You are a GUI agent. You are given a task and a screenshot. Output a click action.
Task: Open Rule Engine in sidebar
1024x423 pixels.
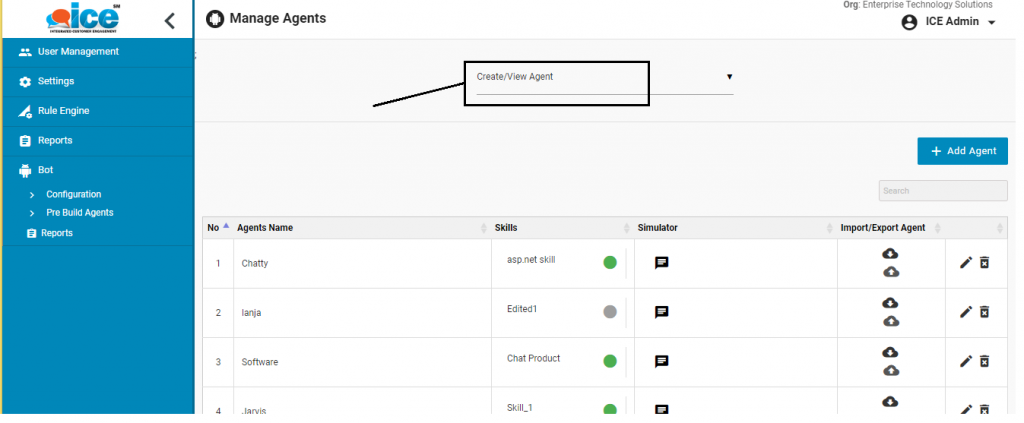coord(69,111)
